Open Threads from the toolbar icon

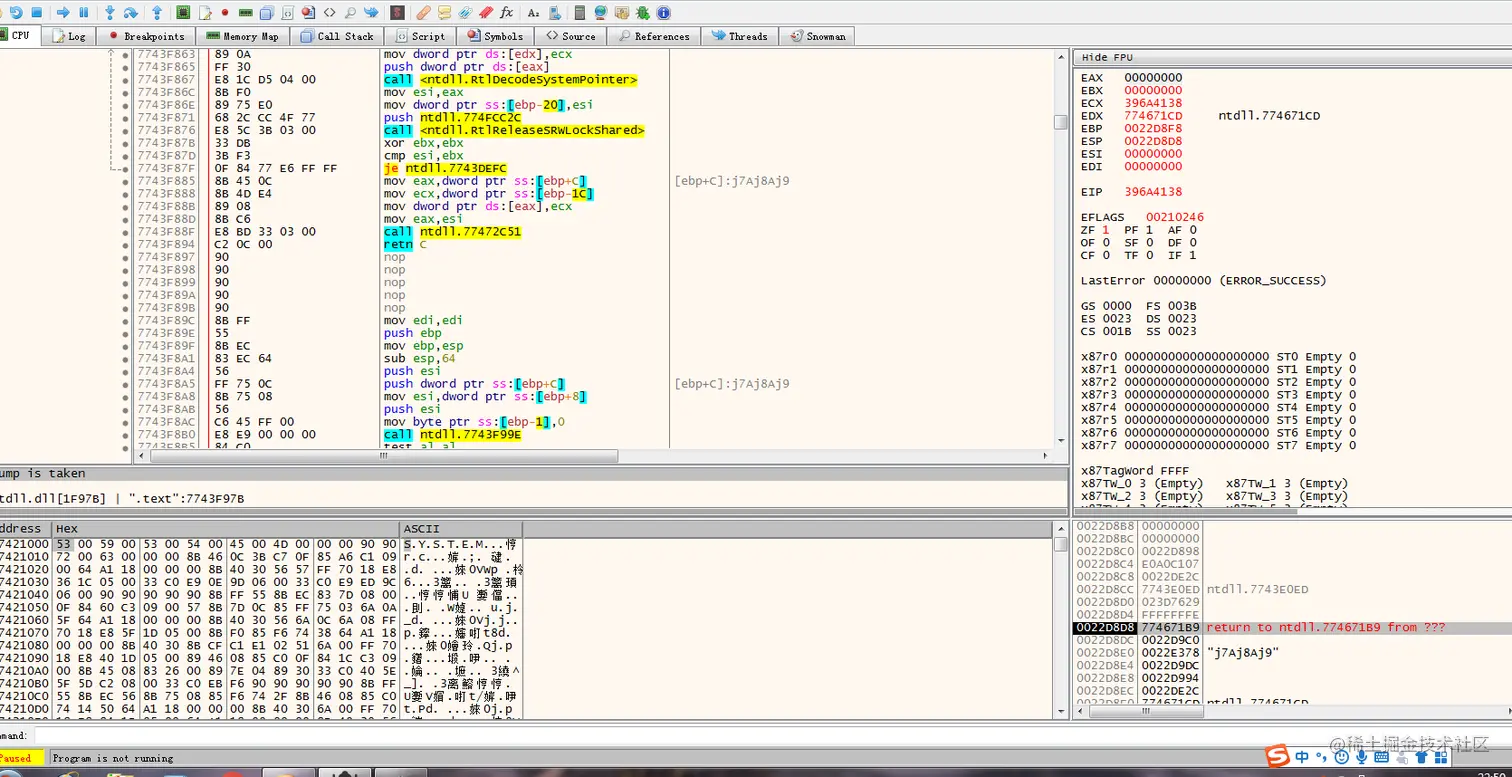(x=371, y=12)
